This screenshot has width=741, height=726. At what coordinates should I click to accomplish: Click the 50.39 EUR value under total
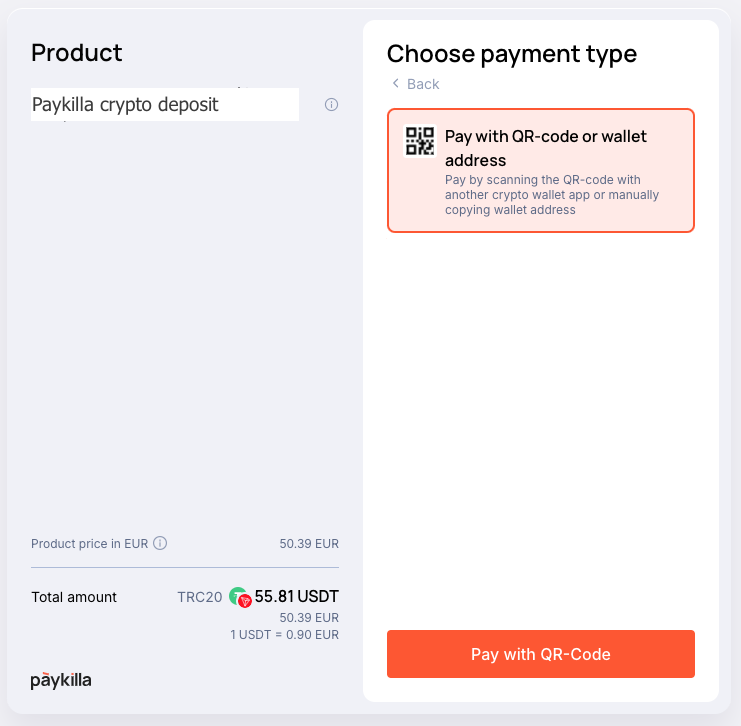(309, 617)
